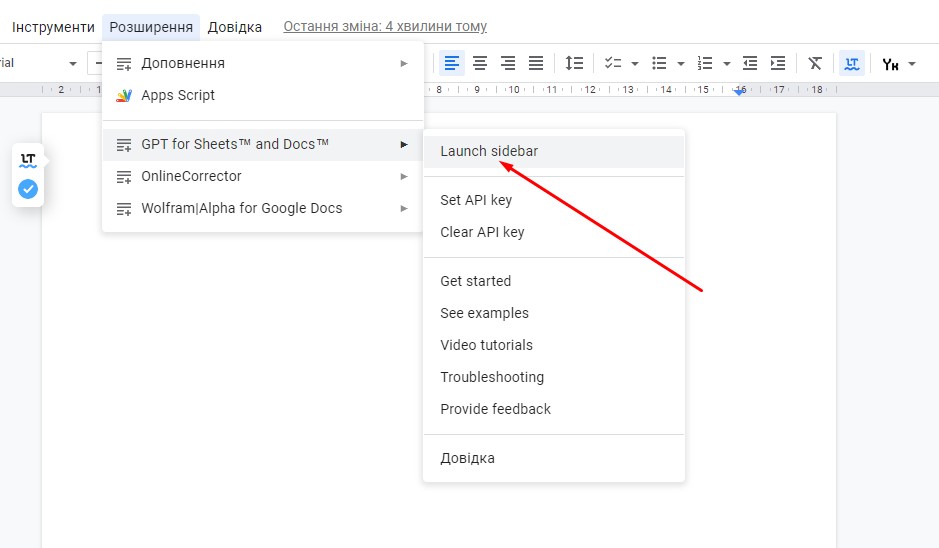The image size is (939, 548).
Task: Expand the Доповнення submenu arrow
Action: pyautogui.click(x=404, y=63)
